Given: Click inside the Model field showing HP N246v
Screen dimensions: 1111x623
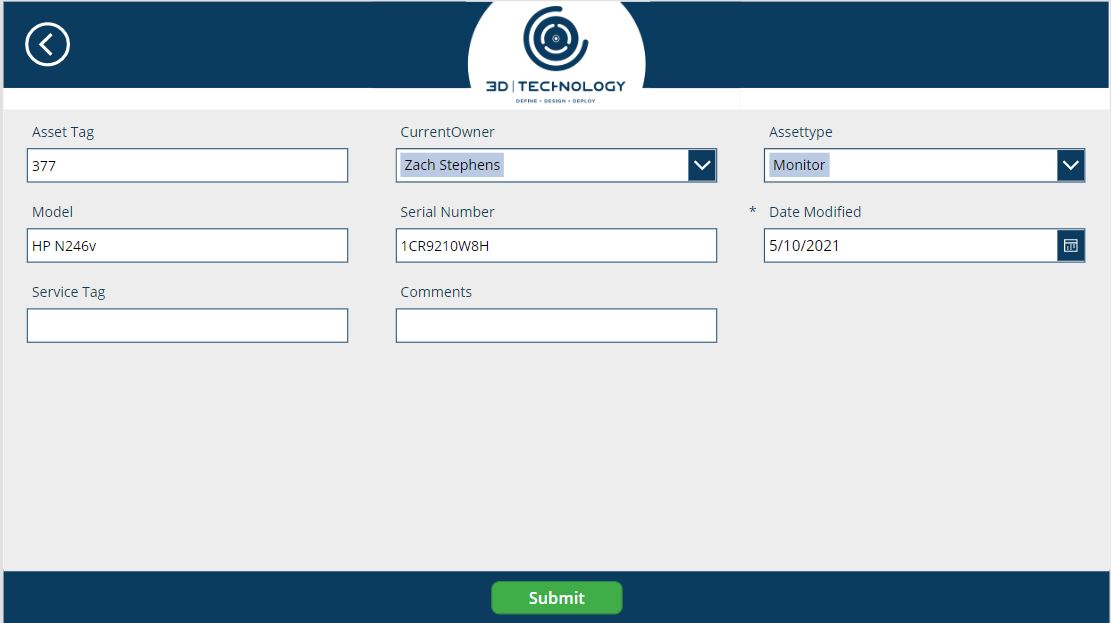Looking at the screenshot, I should pos(187,244).
